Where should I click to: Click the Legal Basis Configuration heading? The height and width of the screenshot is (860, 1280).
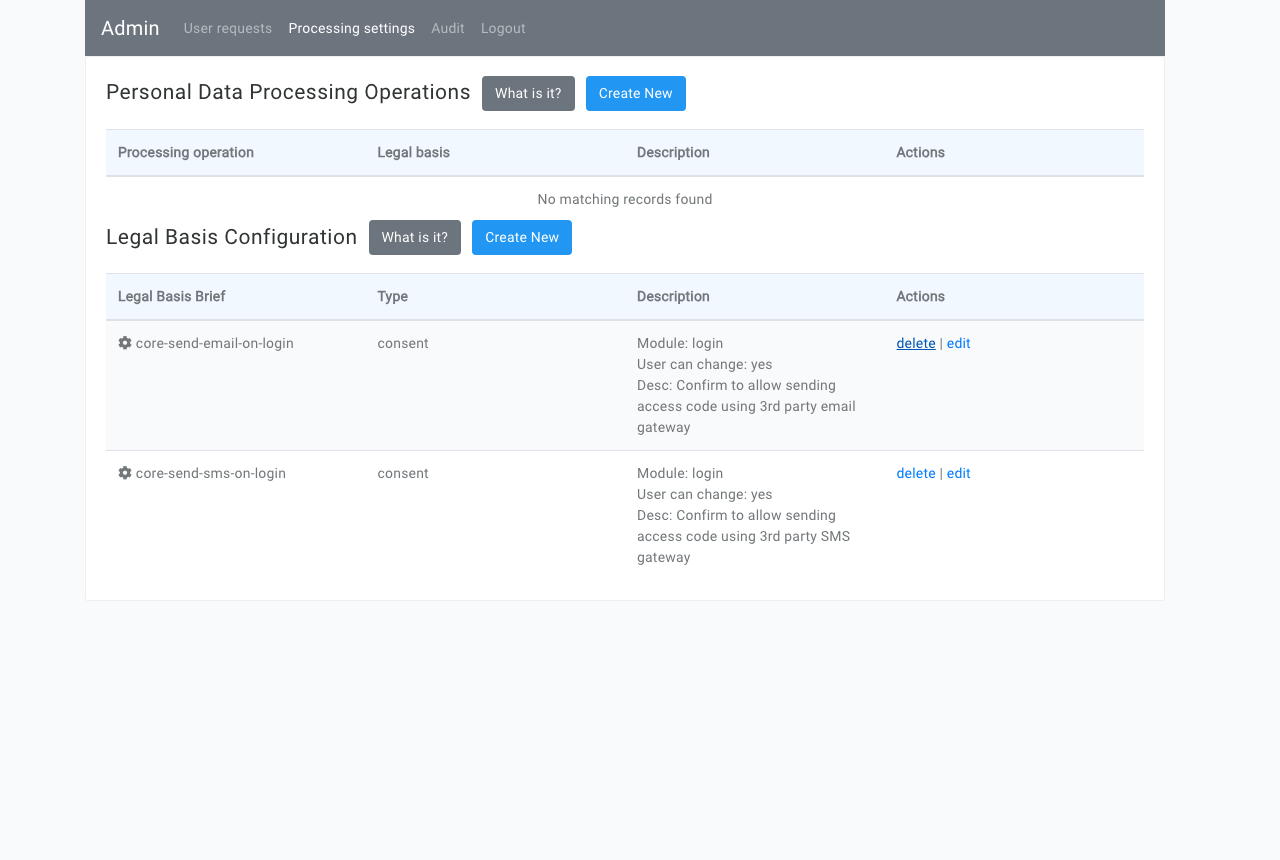pyautogui.click(x=232, y=237)
